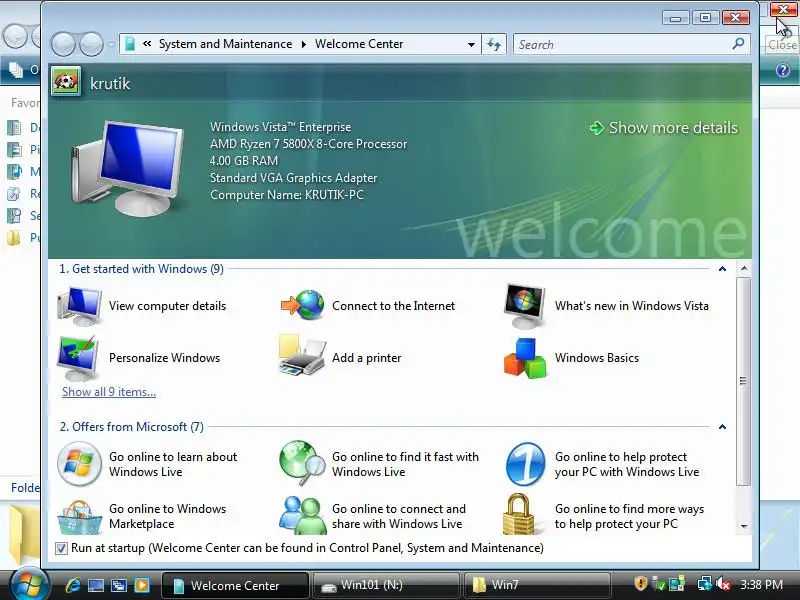This screenshot has width=800, height=600.
Task: Open the find it fast Windows Live icon
Action: point(302,463)
